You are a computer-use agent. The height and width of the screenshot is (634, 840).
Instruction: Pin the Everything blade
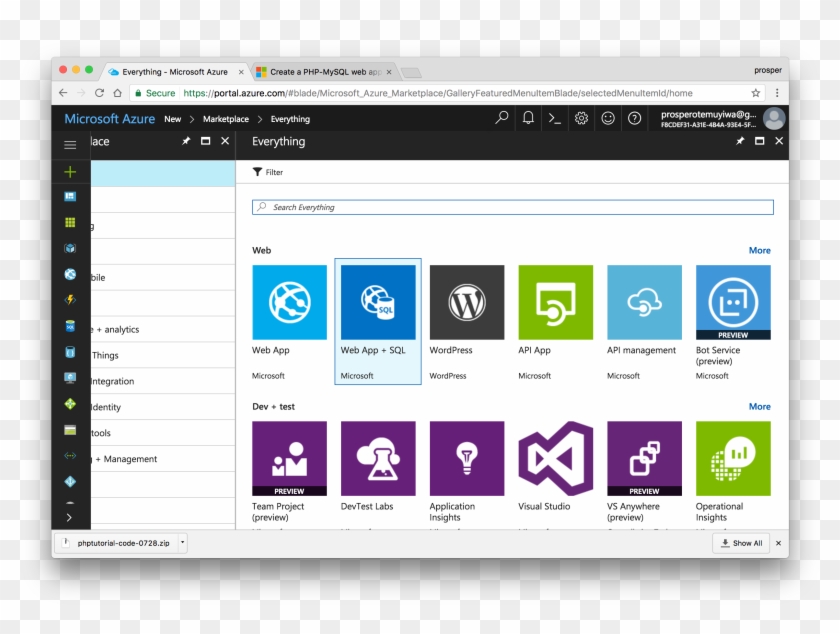tap(739, 141)
